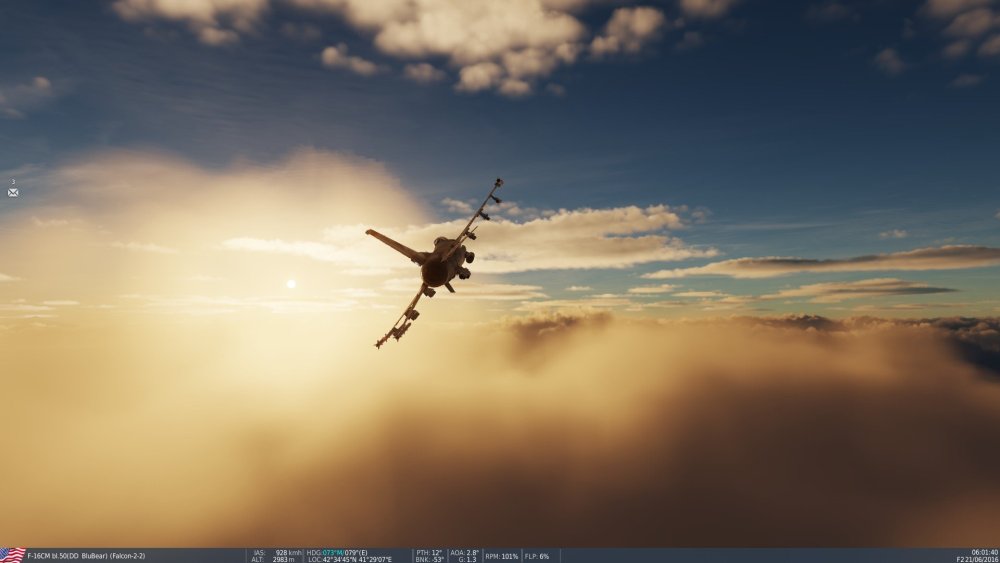
Task: Click the G 1.3 load readout
Action: [x=466, y=559]
